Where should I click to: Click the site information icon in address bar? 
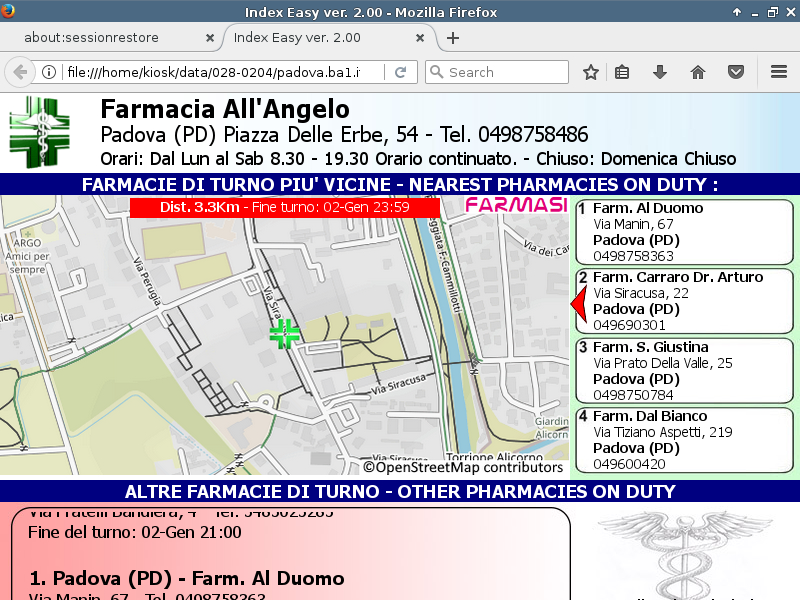(x=49, y=72)
